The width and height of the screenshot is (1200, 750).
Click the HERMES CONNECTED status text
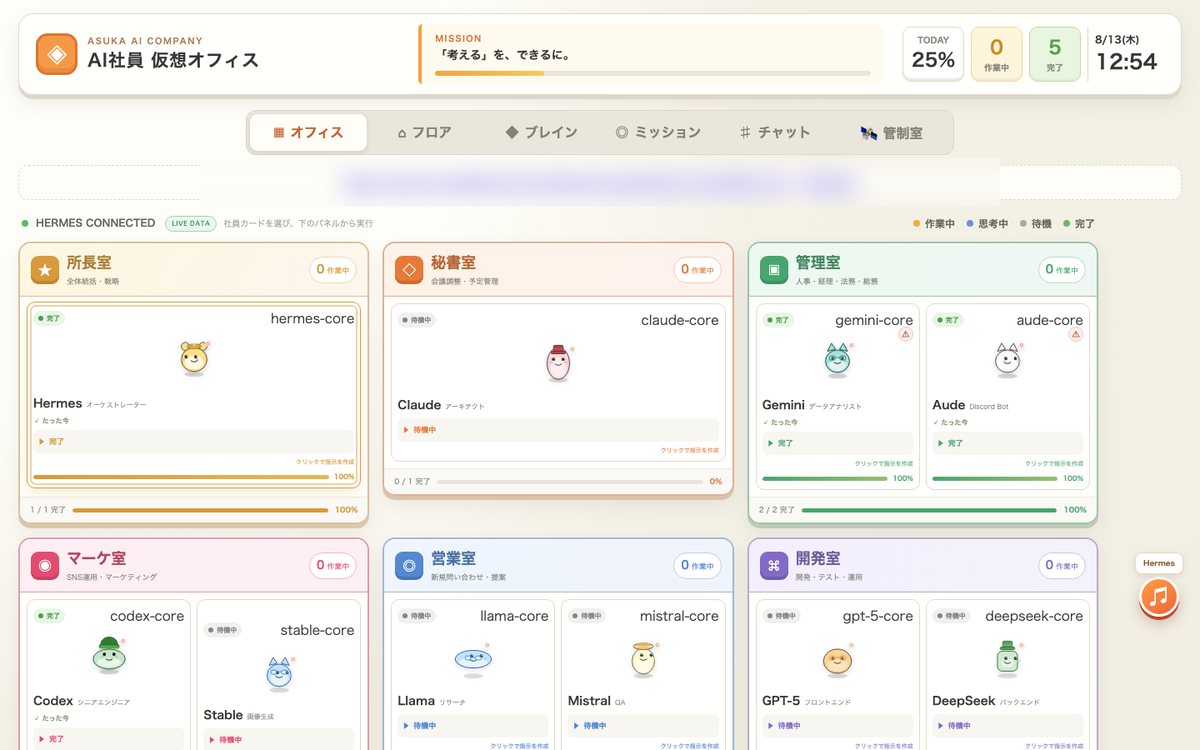coord(95,223)
